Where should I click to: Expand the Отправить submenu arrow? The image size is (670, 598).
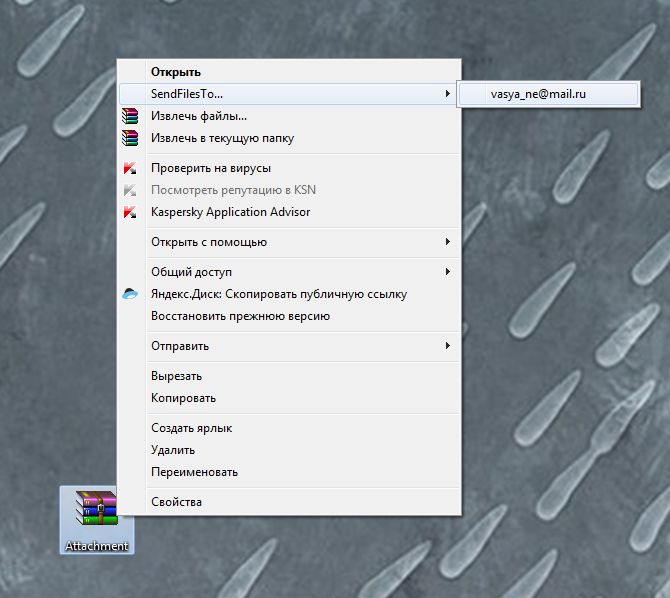pos(447,346)
